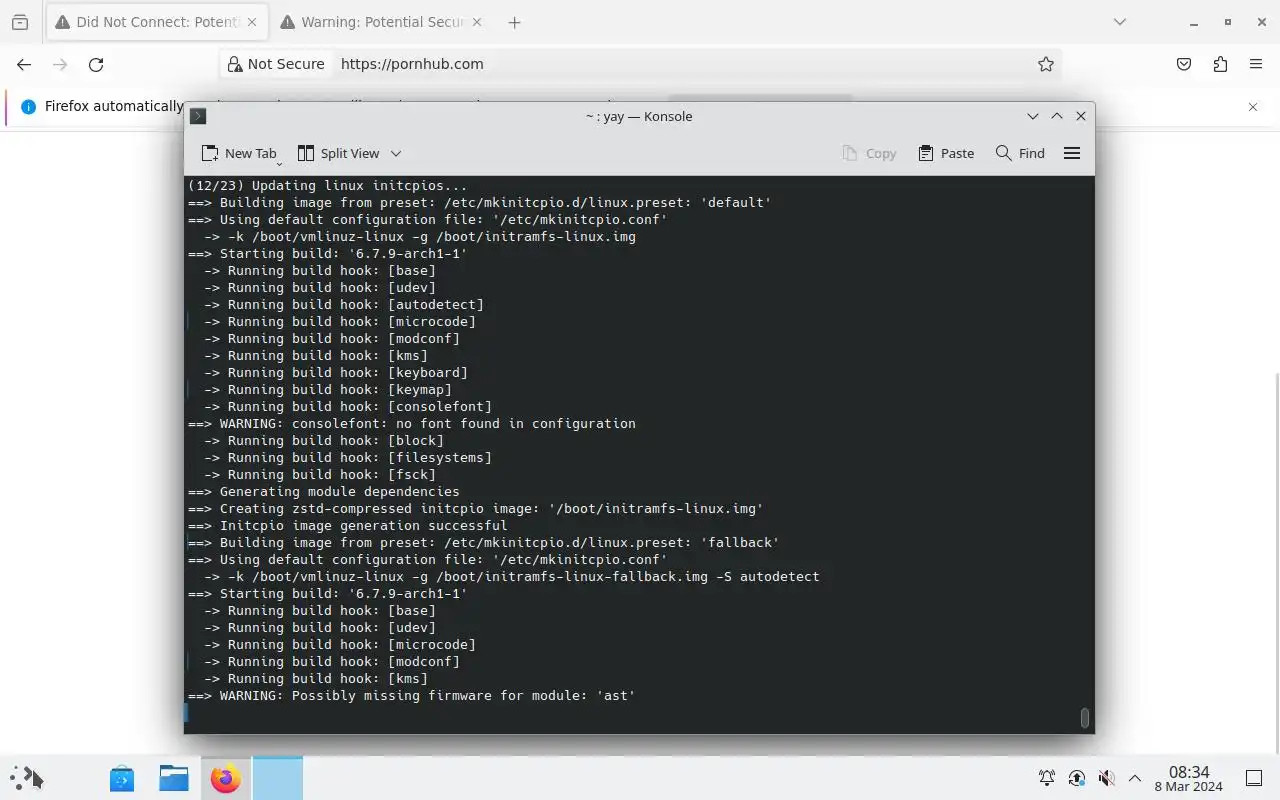The width and height of the screenshot is (1280, 800).
Task: Click the Konsole window icon in title bar
Action: [x=198, y=116]
